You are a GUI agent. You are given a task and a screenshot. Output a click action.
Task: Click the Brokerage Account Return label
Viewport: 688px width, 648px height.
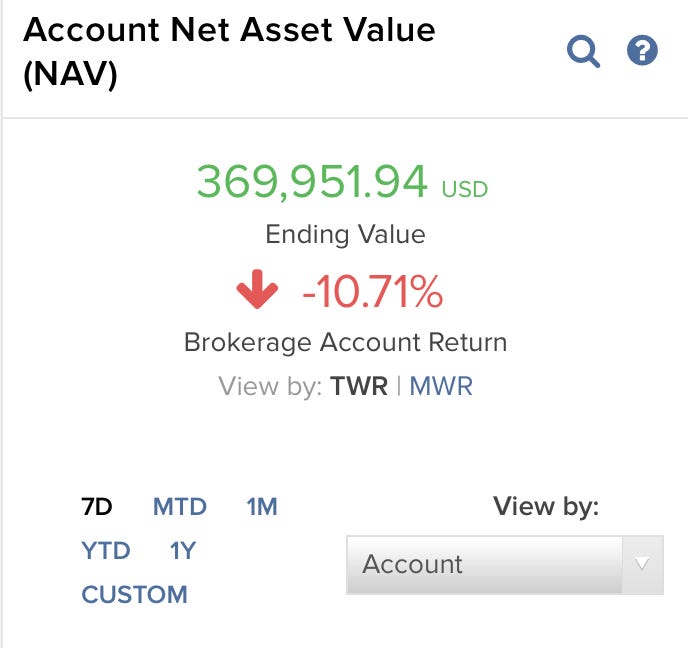[x=345, y=343]
